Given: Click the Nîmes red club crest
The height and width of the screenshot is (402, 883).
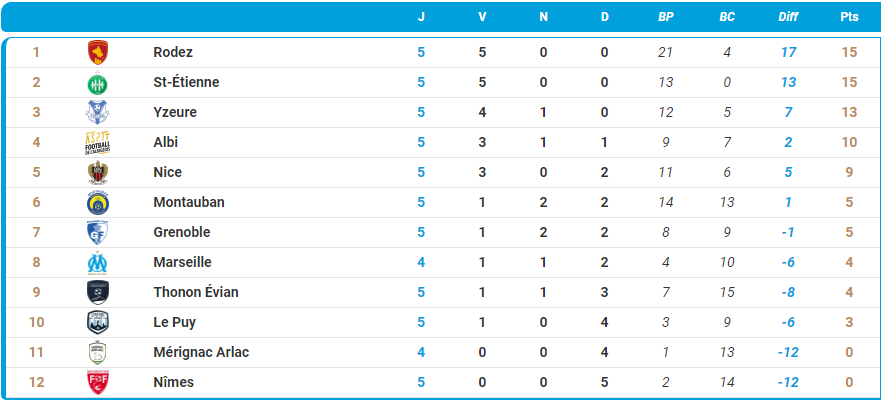Looking at the screenshot, I should (97, 382).
